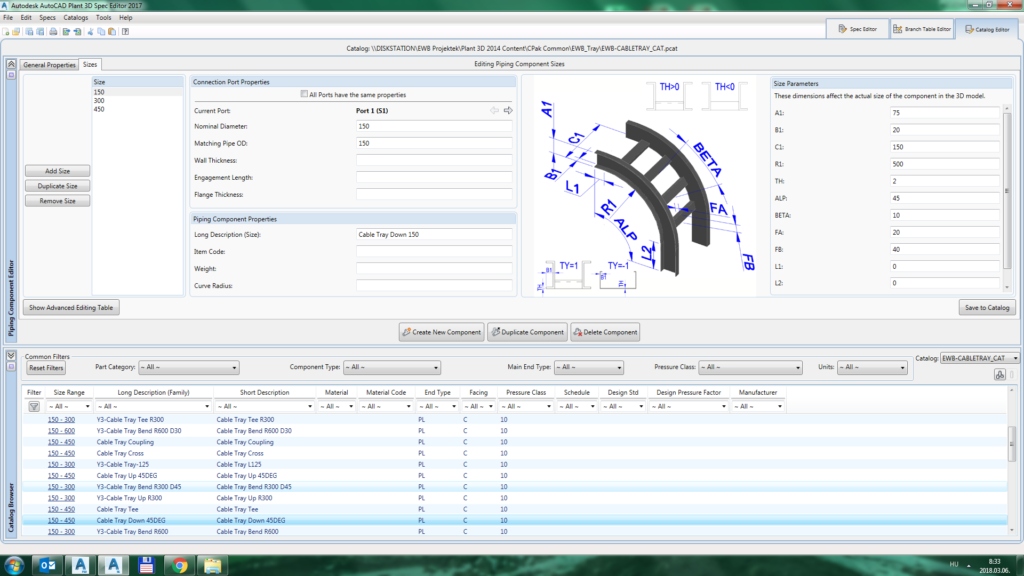The height and width of the screenshot is (576, 1024).
Task: Click the filter funnel icon in table
Action: click(x=34, y=407)
